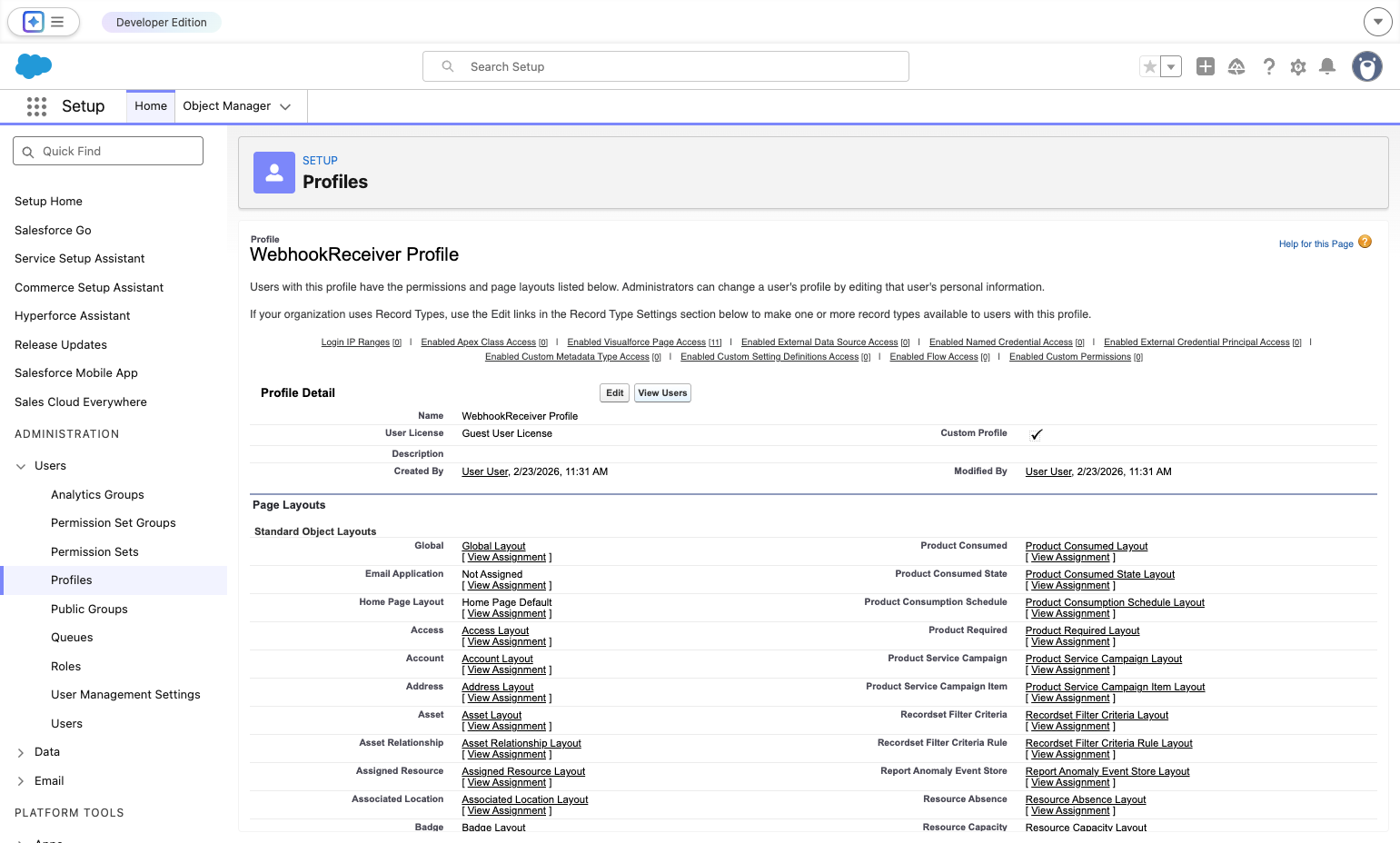Collapse the Users tree section
This screenshot has height=843, width=1400.
coord(21,466)
